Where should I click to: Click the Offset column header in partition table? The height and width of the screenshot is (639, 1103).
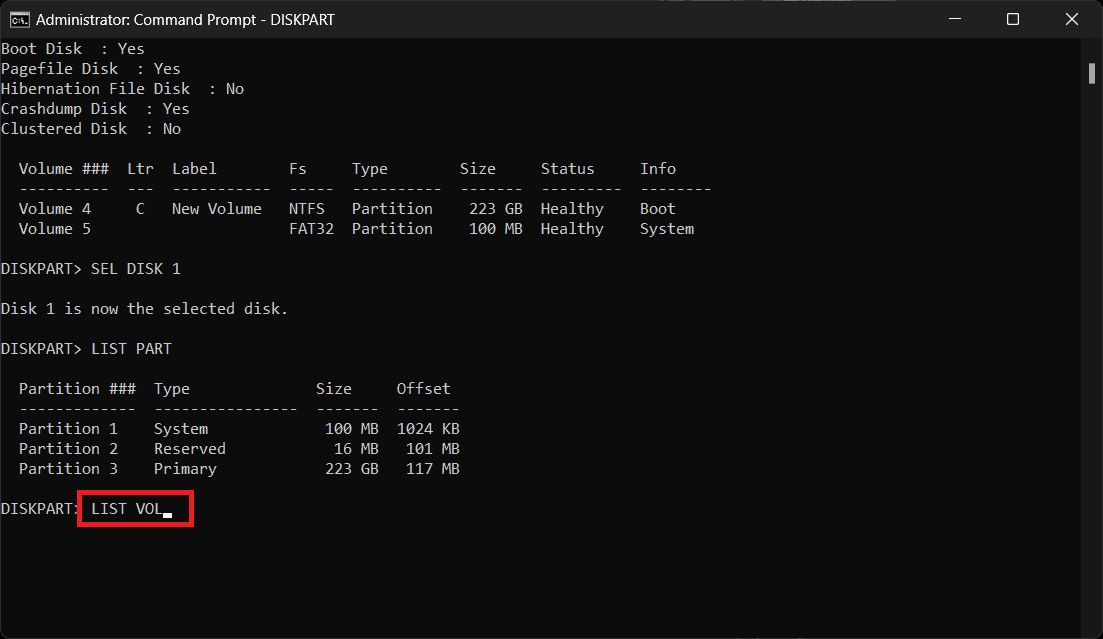pyautogui.click(x=423, y=389)
